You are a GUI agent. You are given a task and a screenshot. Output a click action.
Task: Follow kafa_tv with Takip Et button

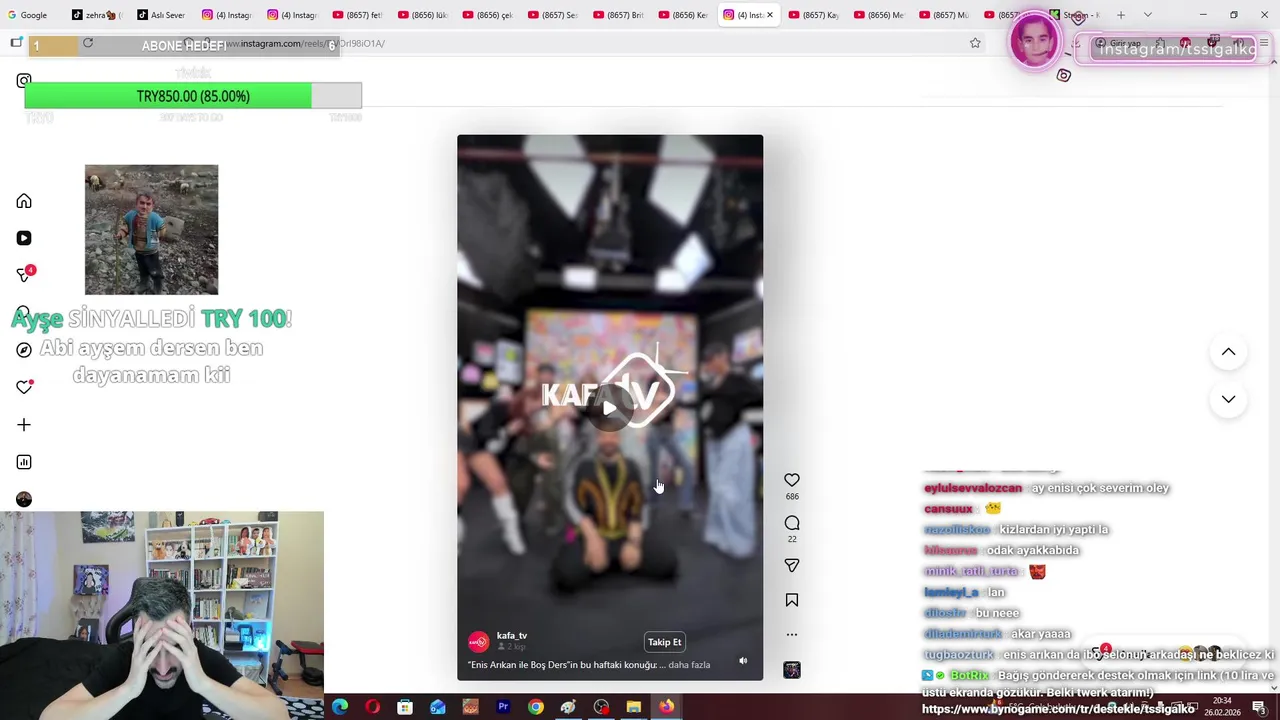click(664, 642)
